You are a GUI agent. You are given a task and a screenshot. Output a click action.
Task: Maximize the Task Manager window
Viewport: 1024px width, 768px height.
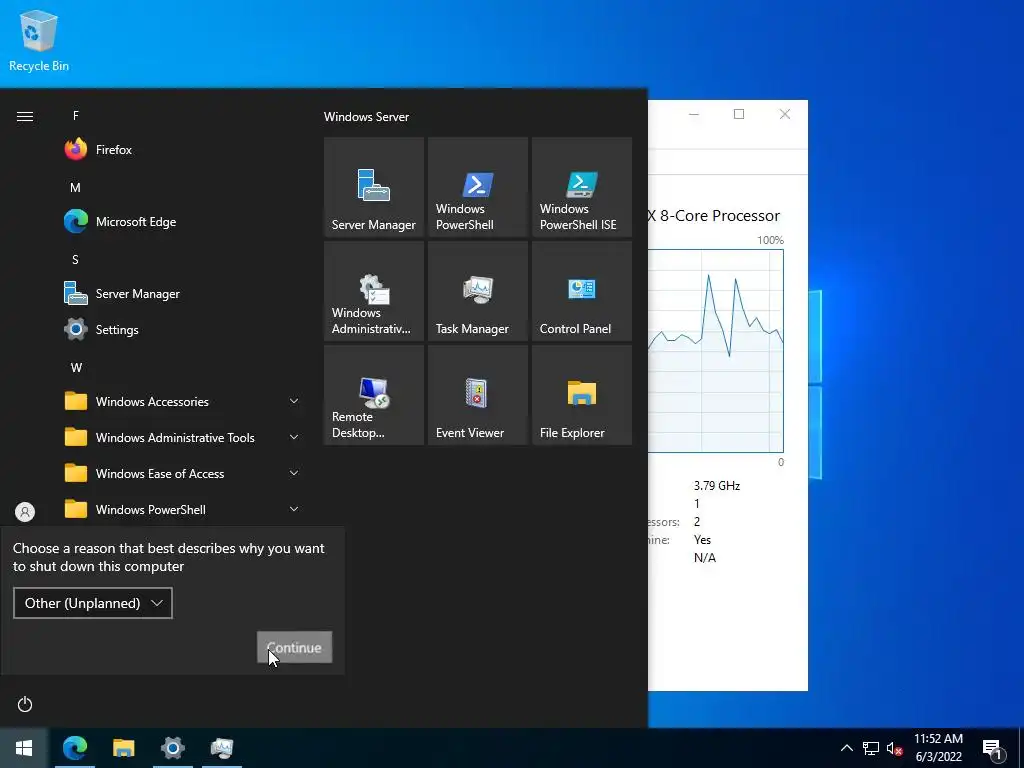point(739,114)
